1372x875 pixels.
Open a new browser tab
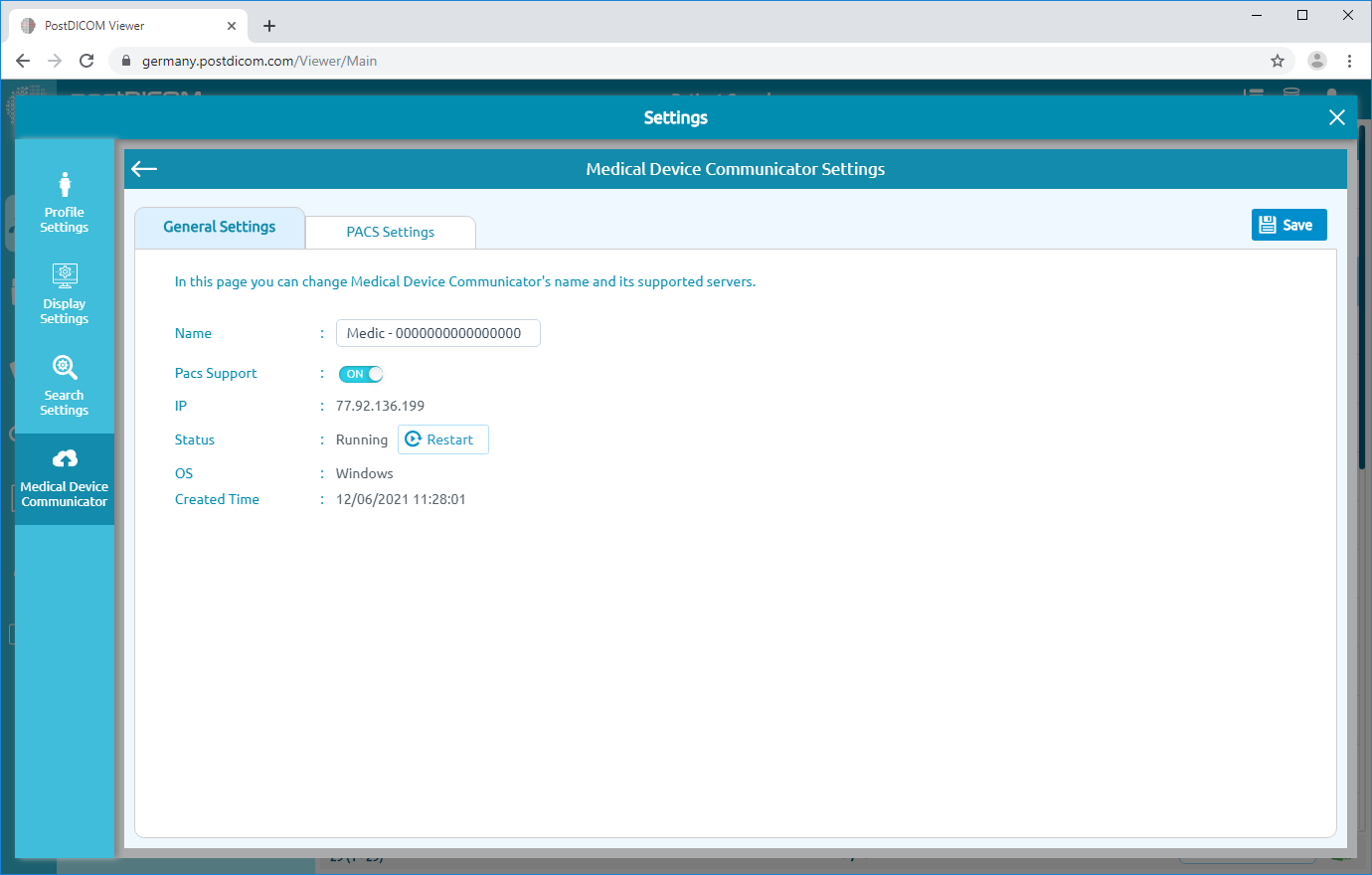point(269,26)
